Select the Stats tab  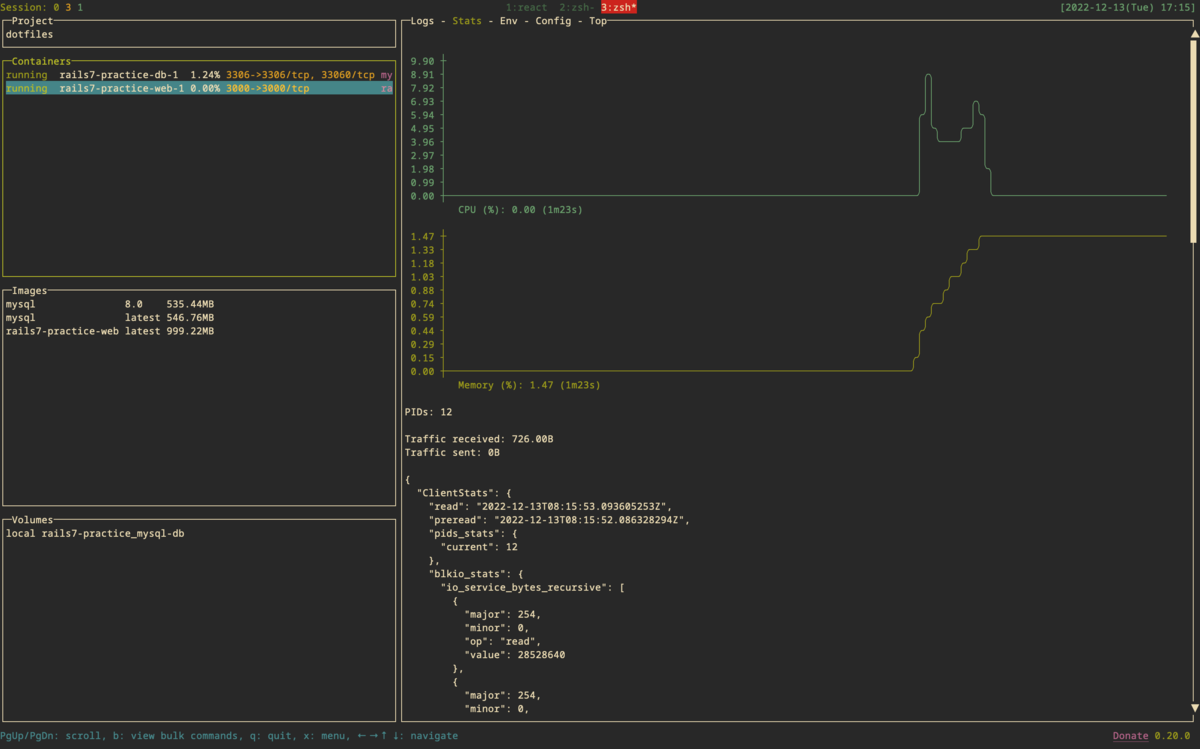[467, 21]
